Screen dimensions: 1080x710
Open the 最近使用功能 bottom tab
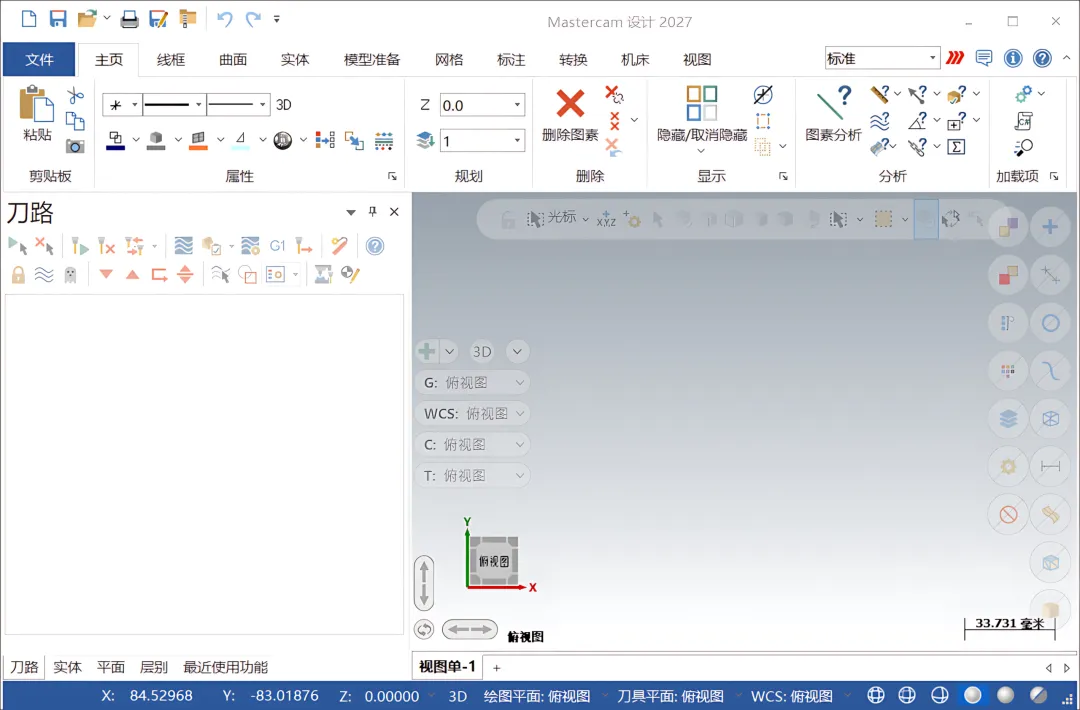pyautogui.click(x=225, y=667)
